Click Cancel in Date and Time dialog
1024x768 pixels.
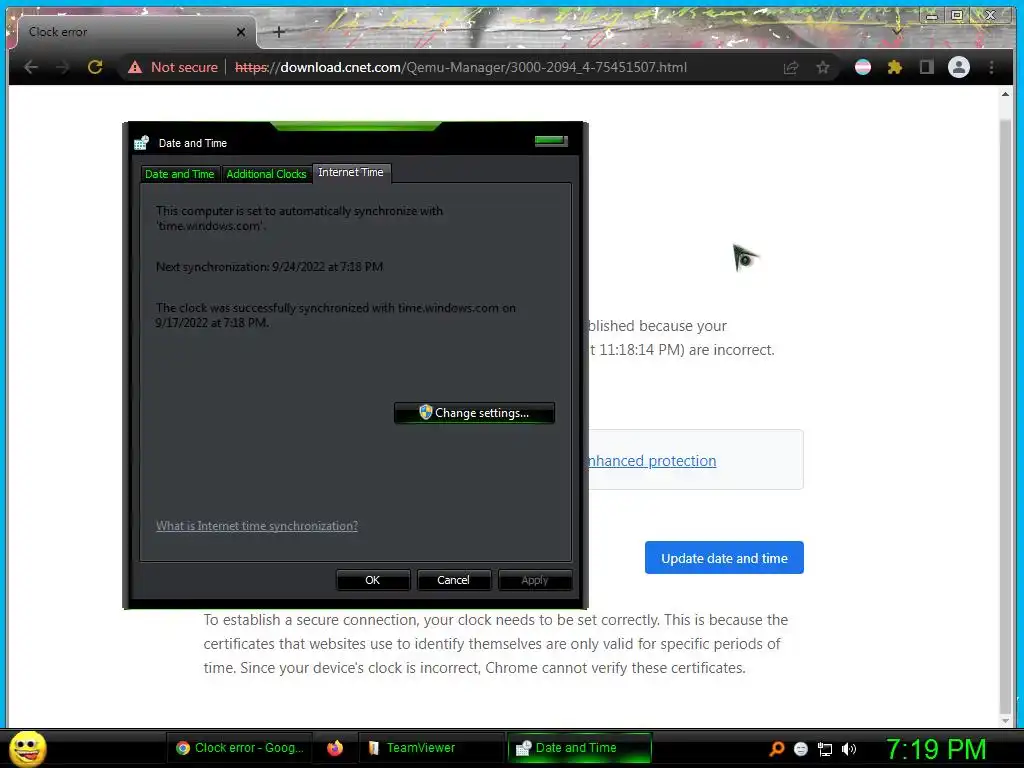tap(453, 580)
